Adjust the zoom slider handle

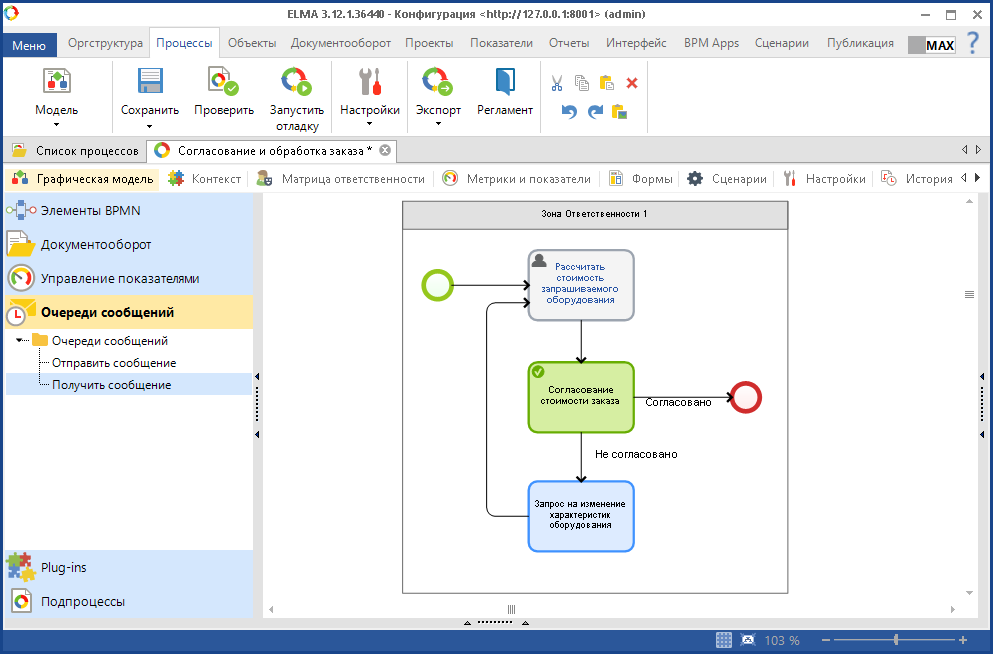895,640
